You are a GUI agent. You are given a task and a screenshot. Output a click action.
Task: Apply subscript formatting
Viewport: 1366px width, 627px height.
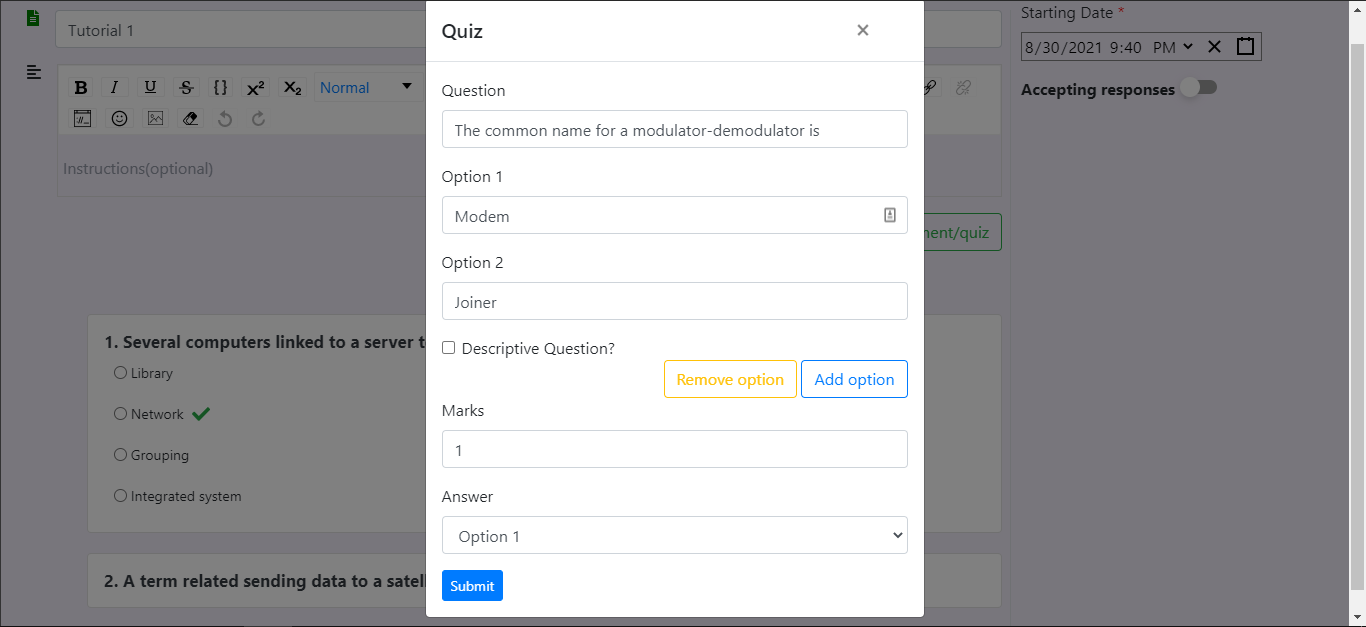[292, 88]
